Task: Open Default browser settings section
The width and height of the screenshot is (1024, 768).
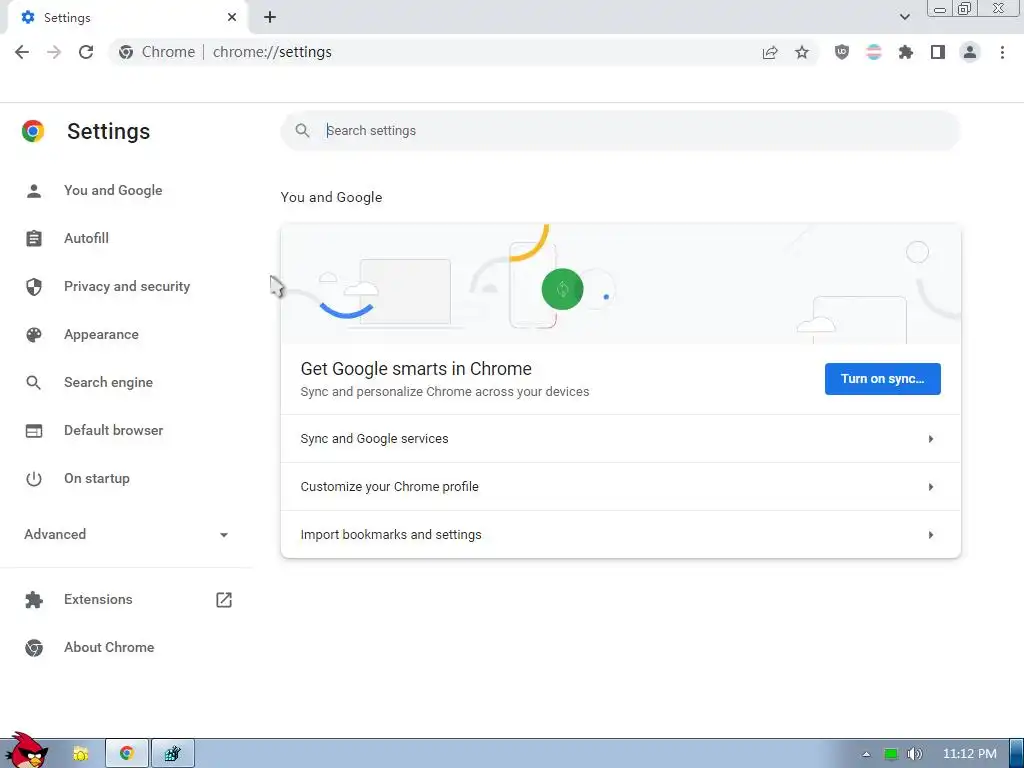Action: coord(114,430)
